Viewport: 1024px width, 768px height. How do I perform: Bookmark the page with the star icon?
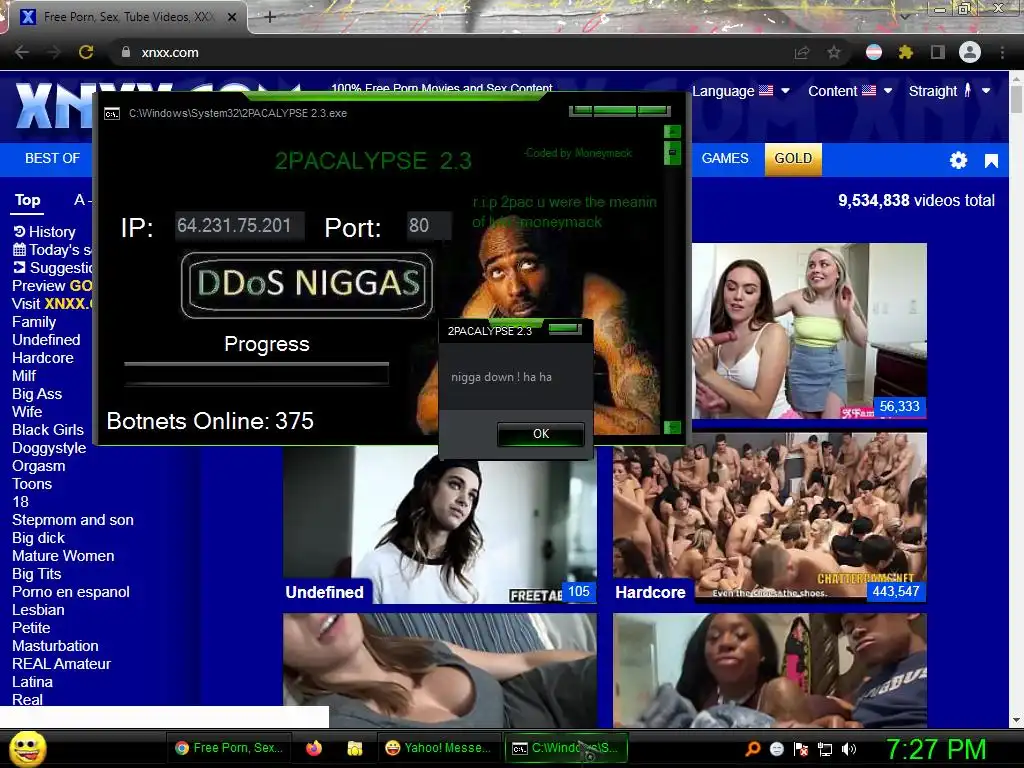(834, 52)
